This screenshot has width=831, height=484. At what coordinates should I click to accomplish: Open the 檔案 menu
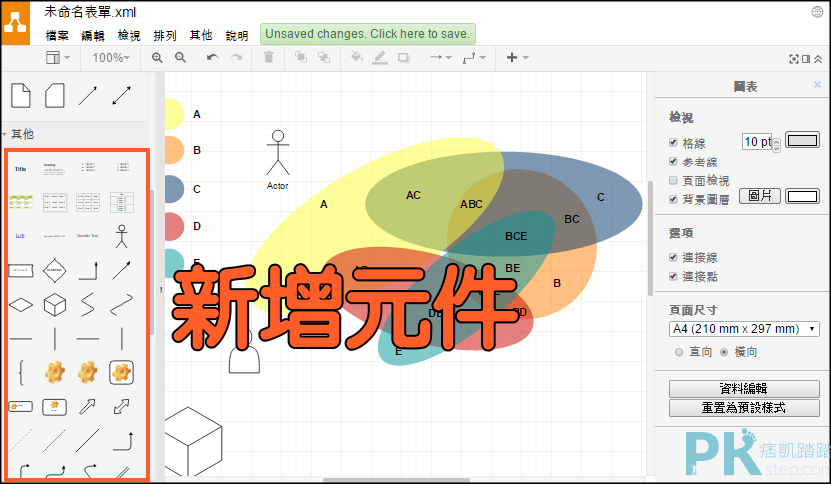coord(57,35)
